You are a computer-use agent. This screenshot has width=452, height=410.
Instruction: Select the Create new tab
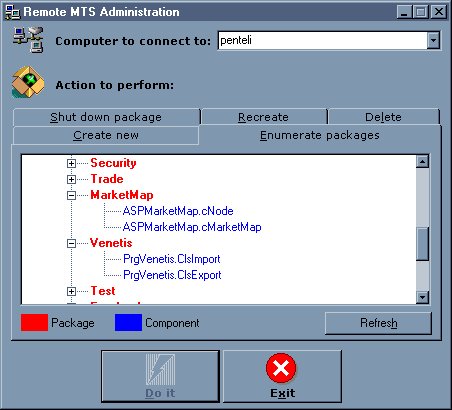(x=106, y=135)
